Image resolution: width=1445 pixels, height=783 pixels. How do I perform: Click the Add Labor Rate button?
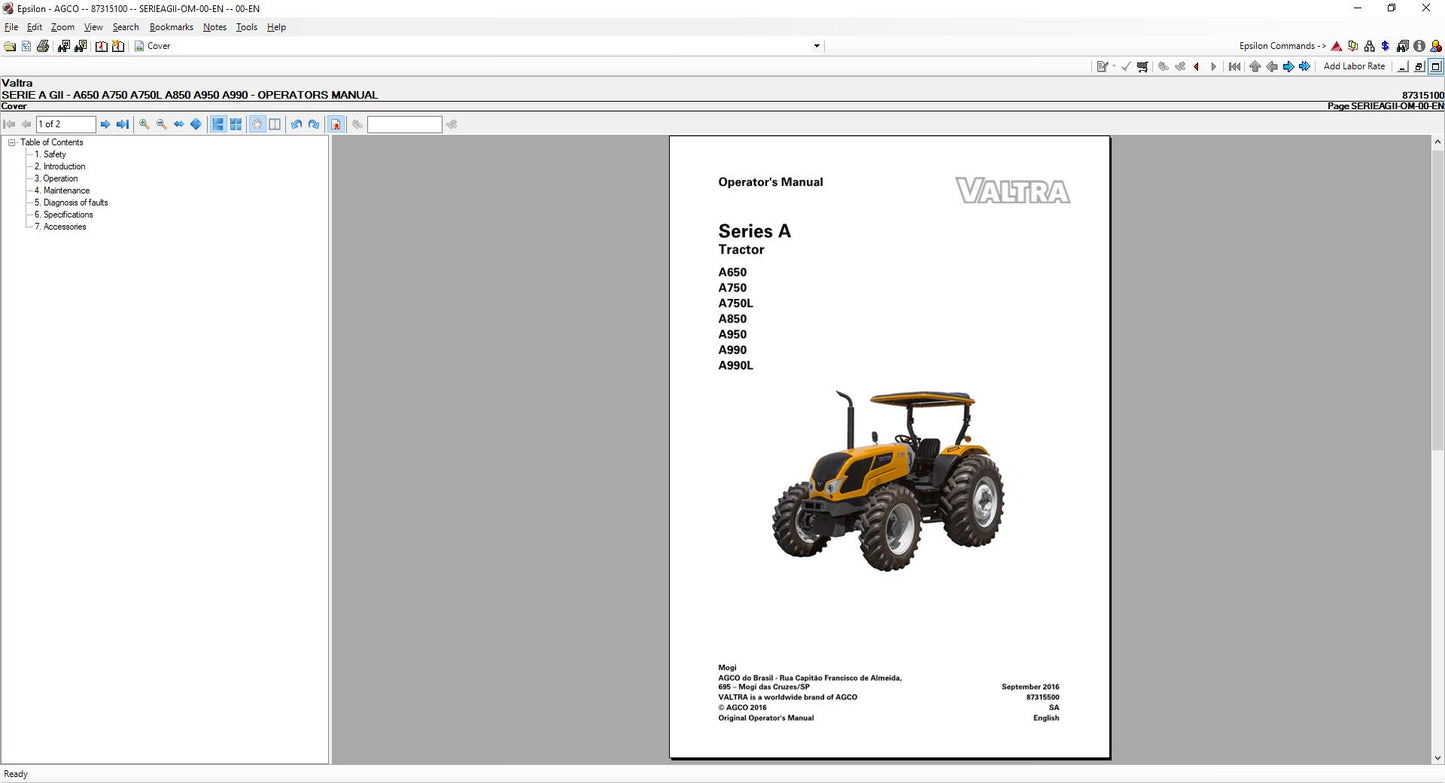pyautogui.click(x=1354, y=66)
